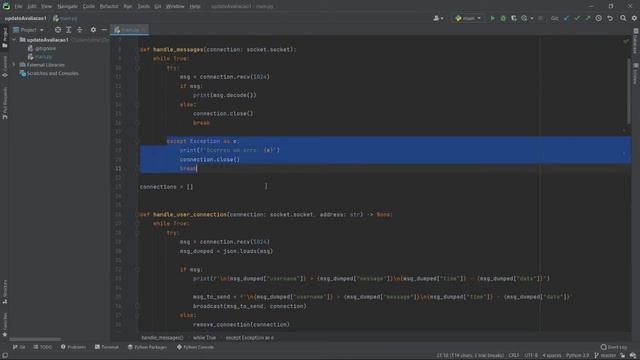Click select opened file target icon
Viewport: 640px width, 360px height.
coord(58,30)
